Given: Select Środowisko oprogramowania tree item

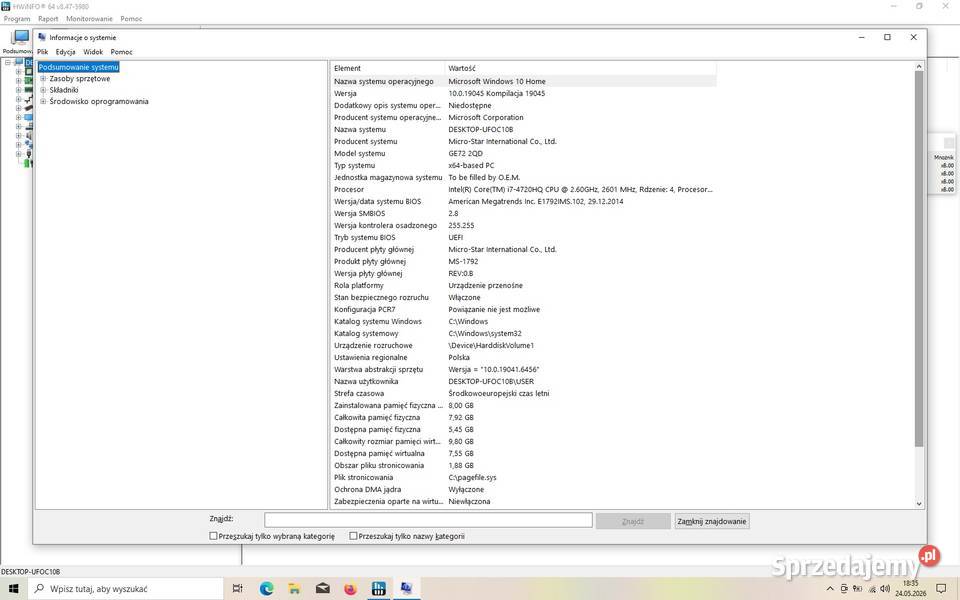Looking at the screenshot, I should pyautogui.click(x=99, y=102).
